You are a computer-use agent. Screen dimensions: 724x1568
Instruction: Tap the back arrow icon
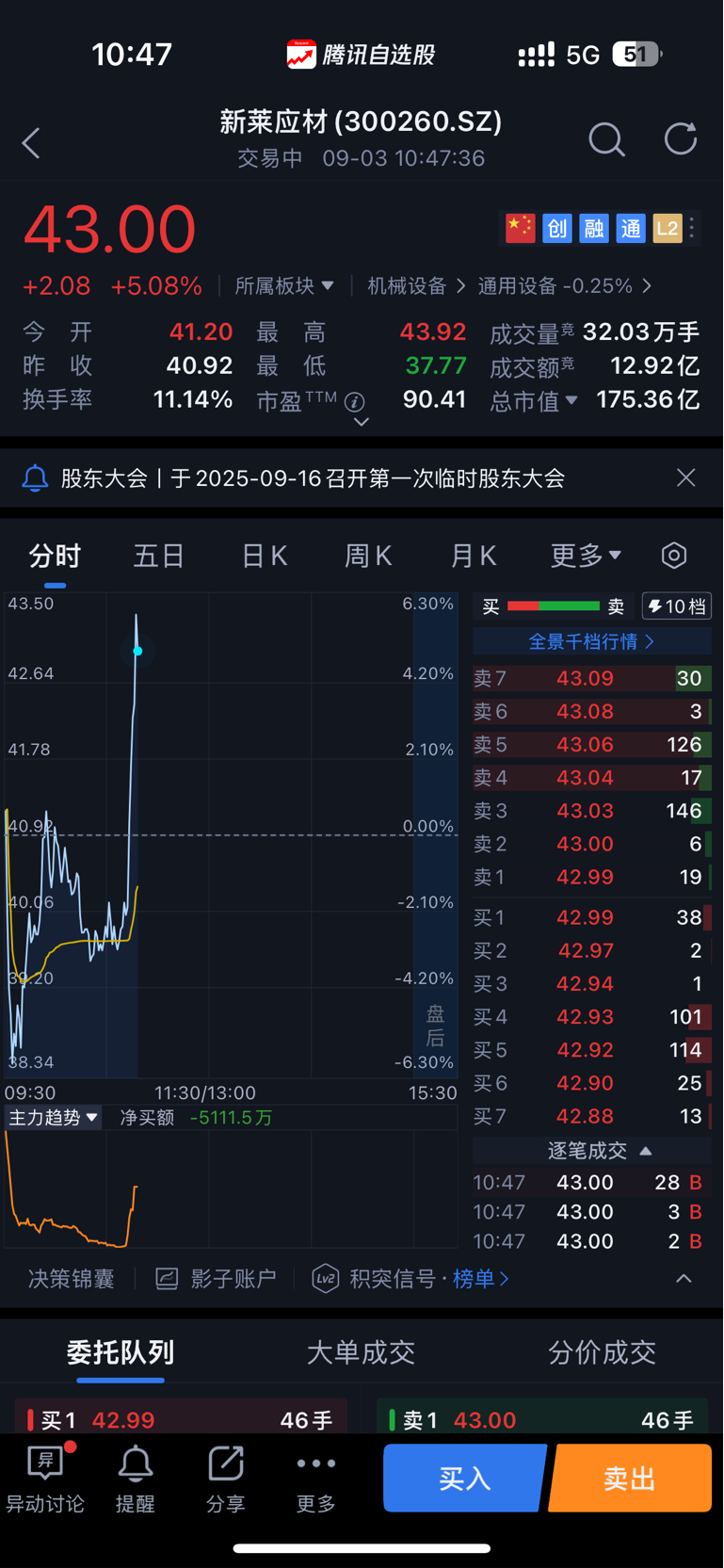(31, 143)
